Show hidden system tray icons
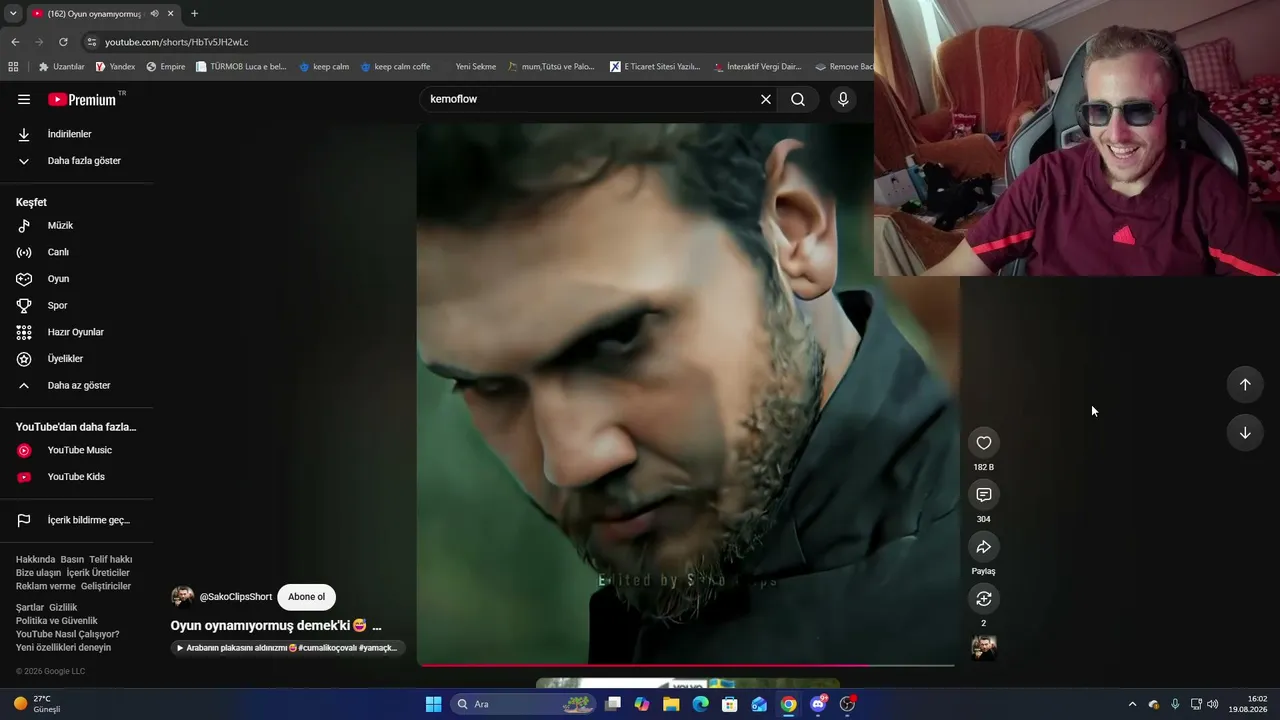Image resolution: width=1280 pixels, height=720 pixels. 1132,704
